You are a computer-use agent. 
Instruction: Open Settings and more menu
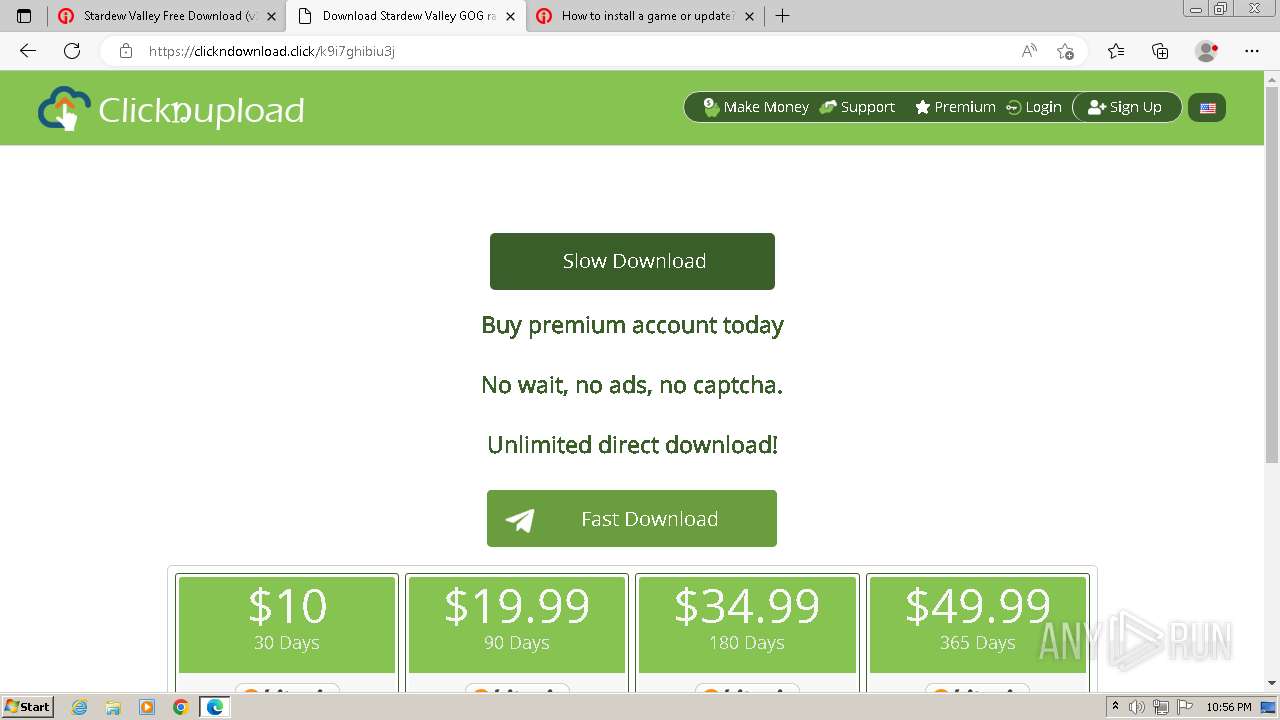click(1252, 51)
